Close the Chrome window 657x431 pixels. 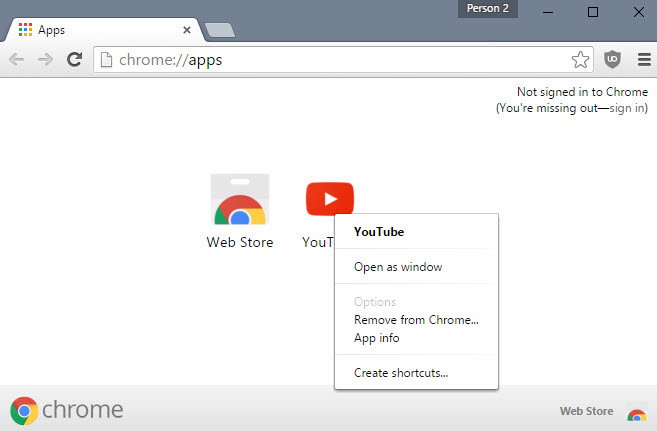(639, 12)
